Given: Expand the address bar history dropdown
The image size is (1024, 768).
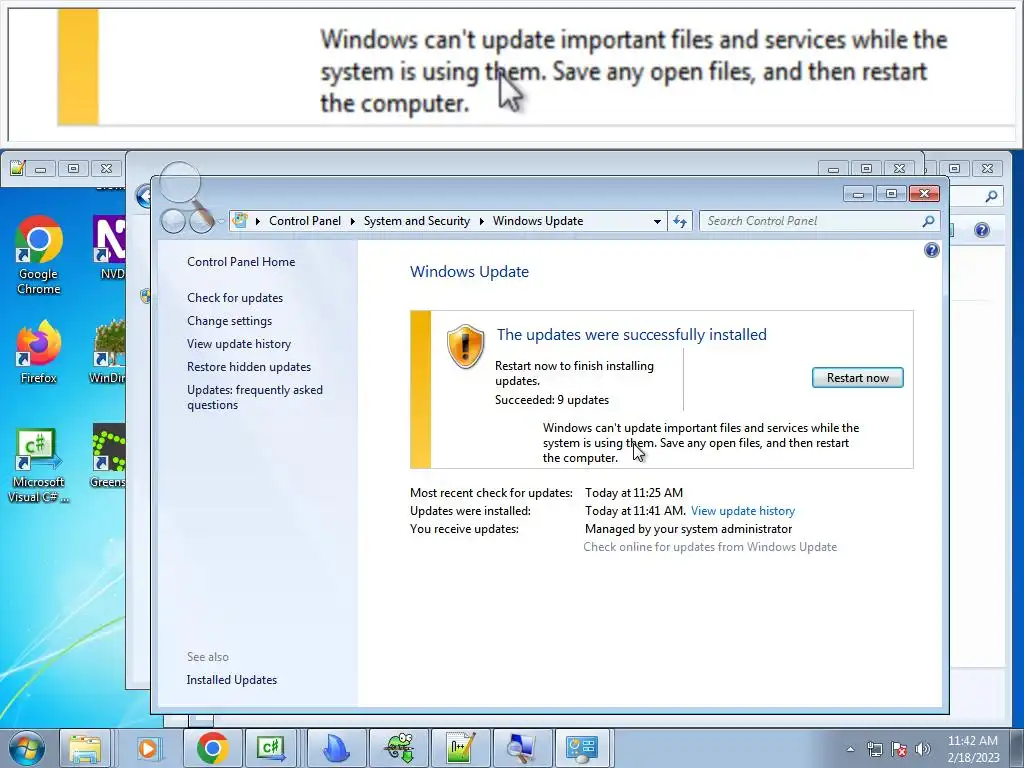Looking at the screenshot, I should tap(657, 221).
